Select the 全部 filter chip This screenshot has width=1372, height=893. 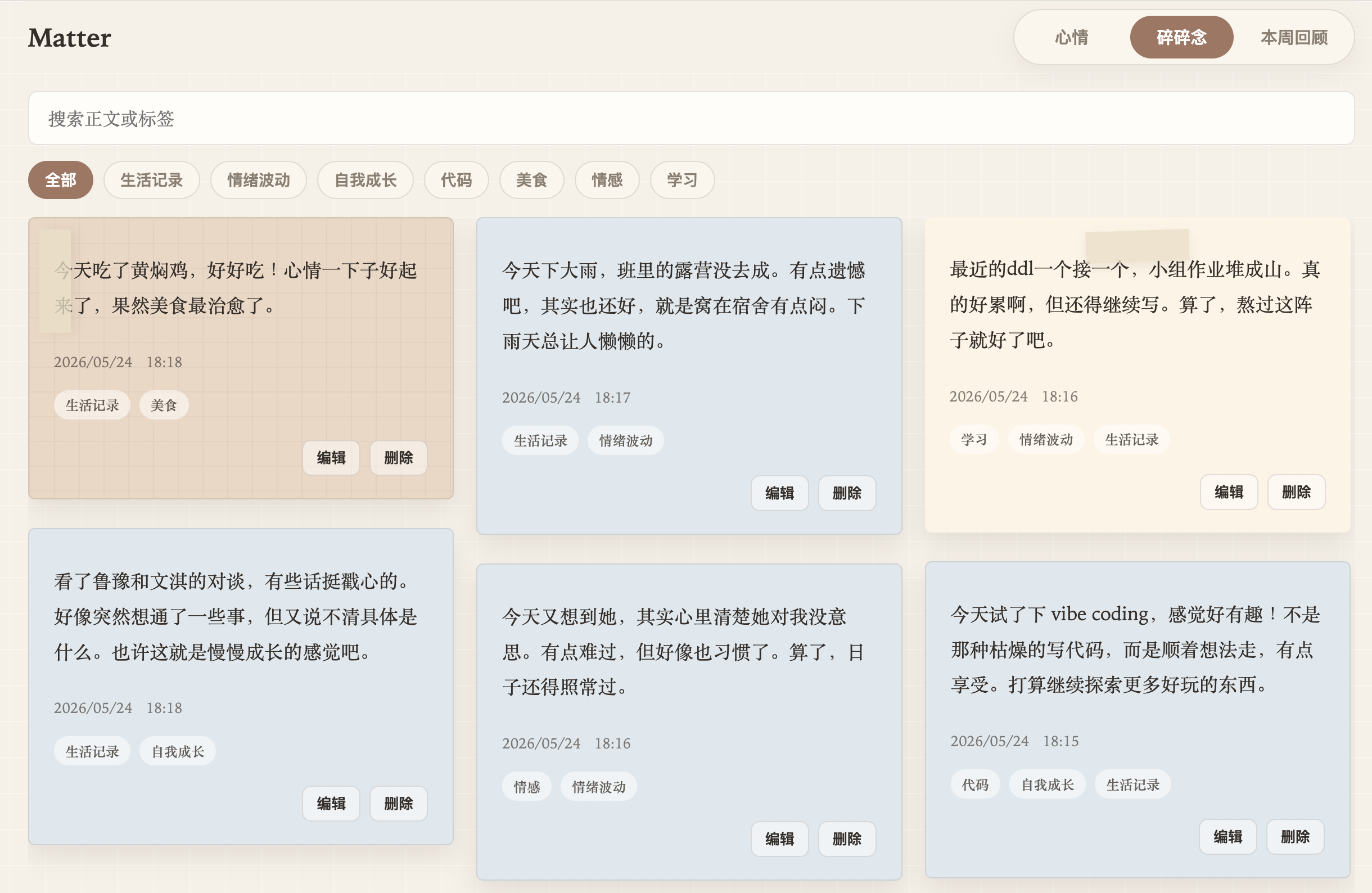(x=61, y=180)
